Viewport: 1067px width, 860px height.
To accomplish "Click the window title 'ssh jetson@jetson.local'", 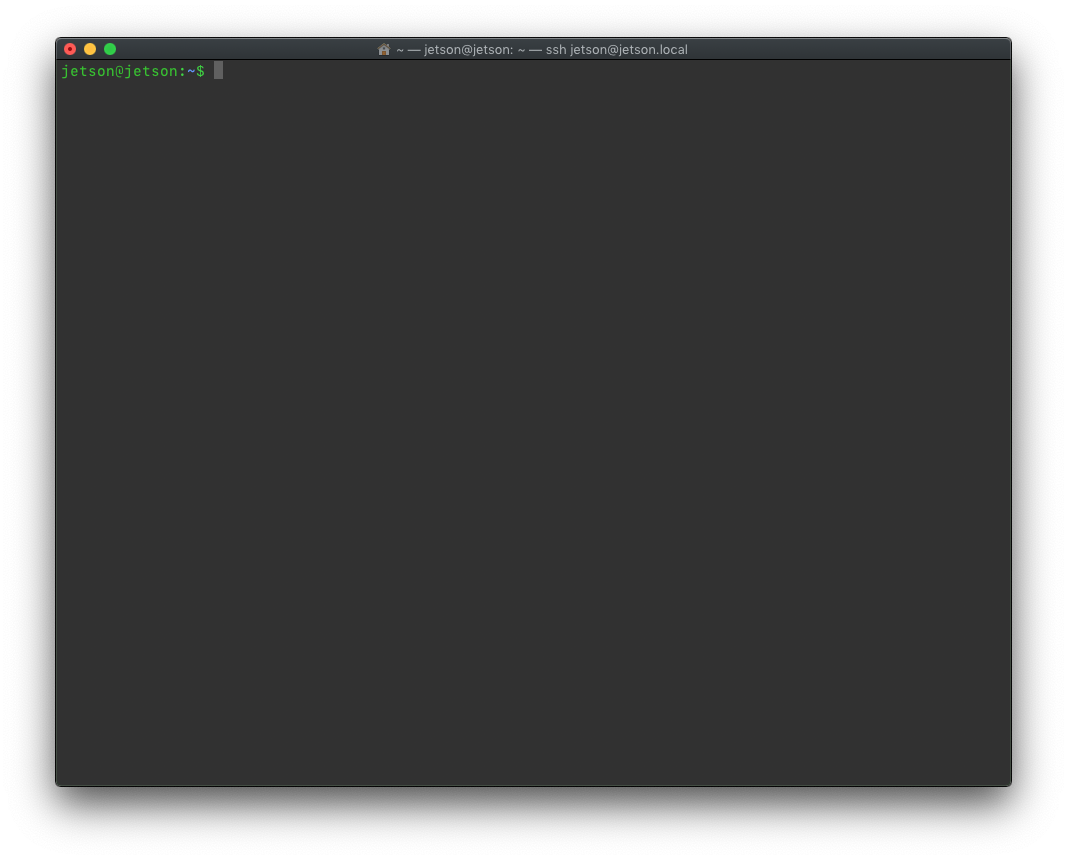I will pyautogui.click(x=617, y=50).
